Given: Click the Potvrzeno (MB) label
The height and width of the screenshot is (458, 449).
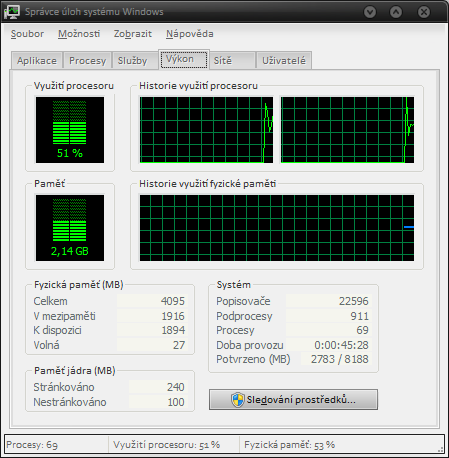Looking at the screenshot, I should [x=253, y=359].
